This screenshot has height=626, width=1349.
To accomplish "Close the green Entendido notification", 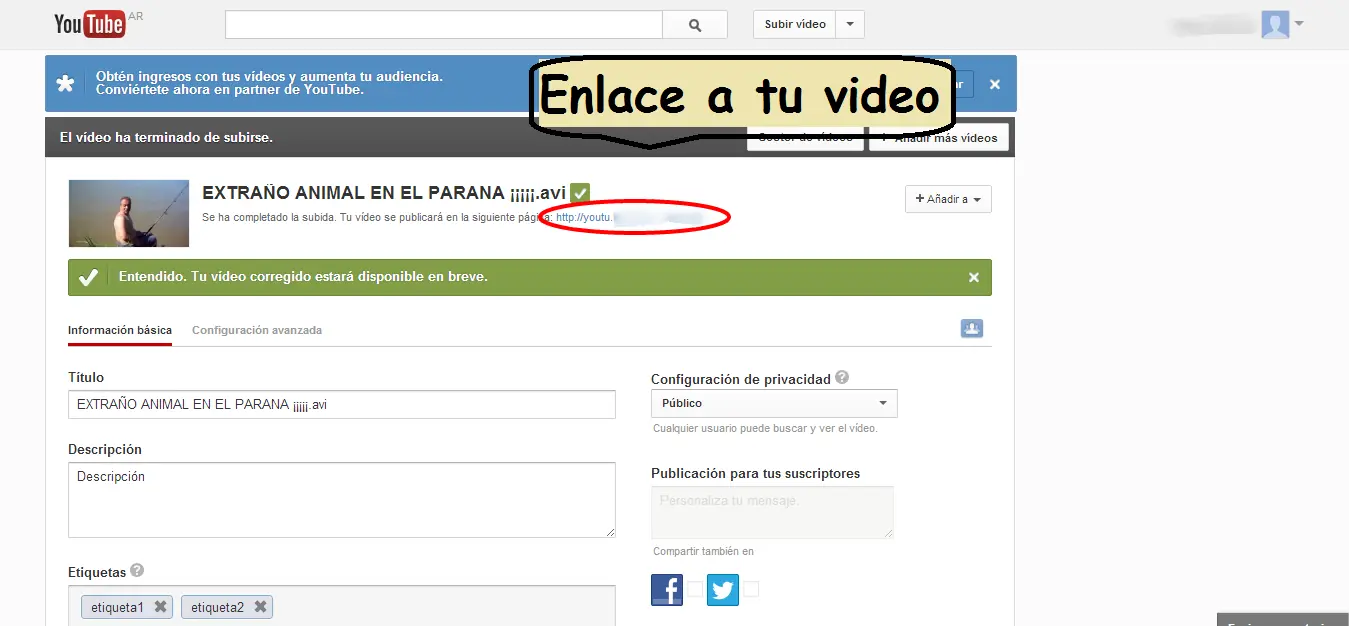I will click(974, 277).
